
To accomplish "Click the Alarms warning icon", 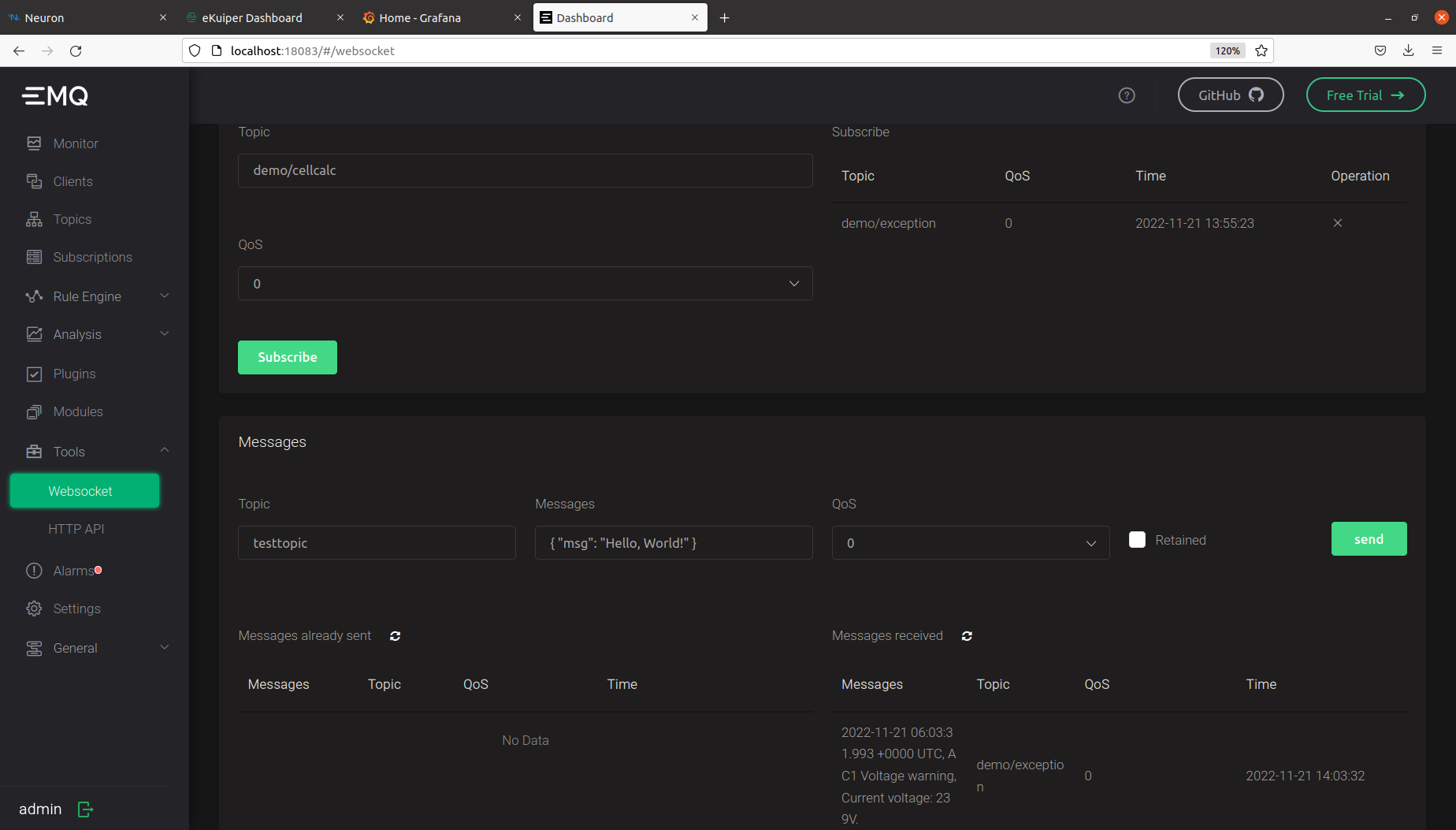I will coord(34,571).
